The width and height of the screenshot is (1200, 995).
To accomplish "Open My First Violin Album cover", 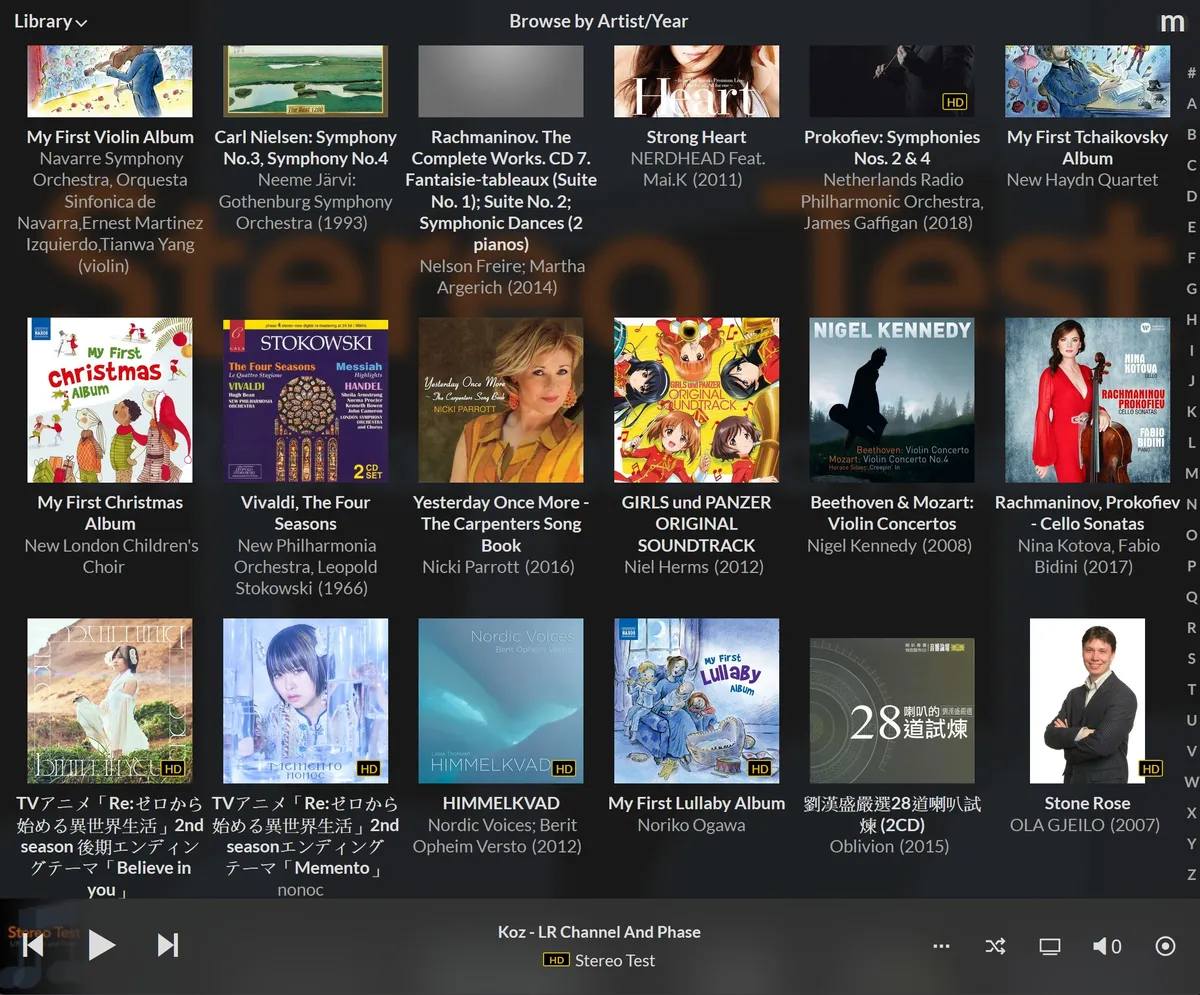I will tap(110, 81).
